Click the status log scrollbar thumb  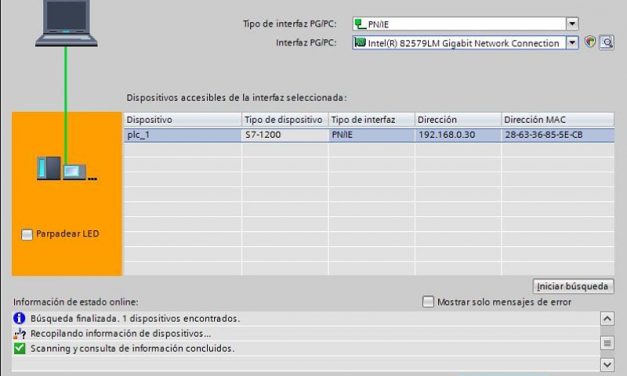[607, 343]
